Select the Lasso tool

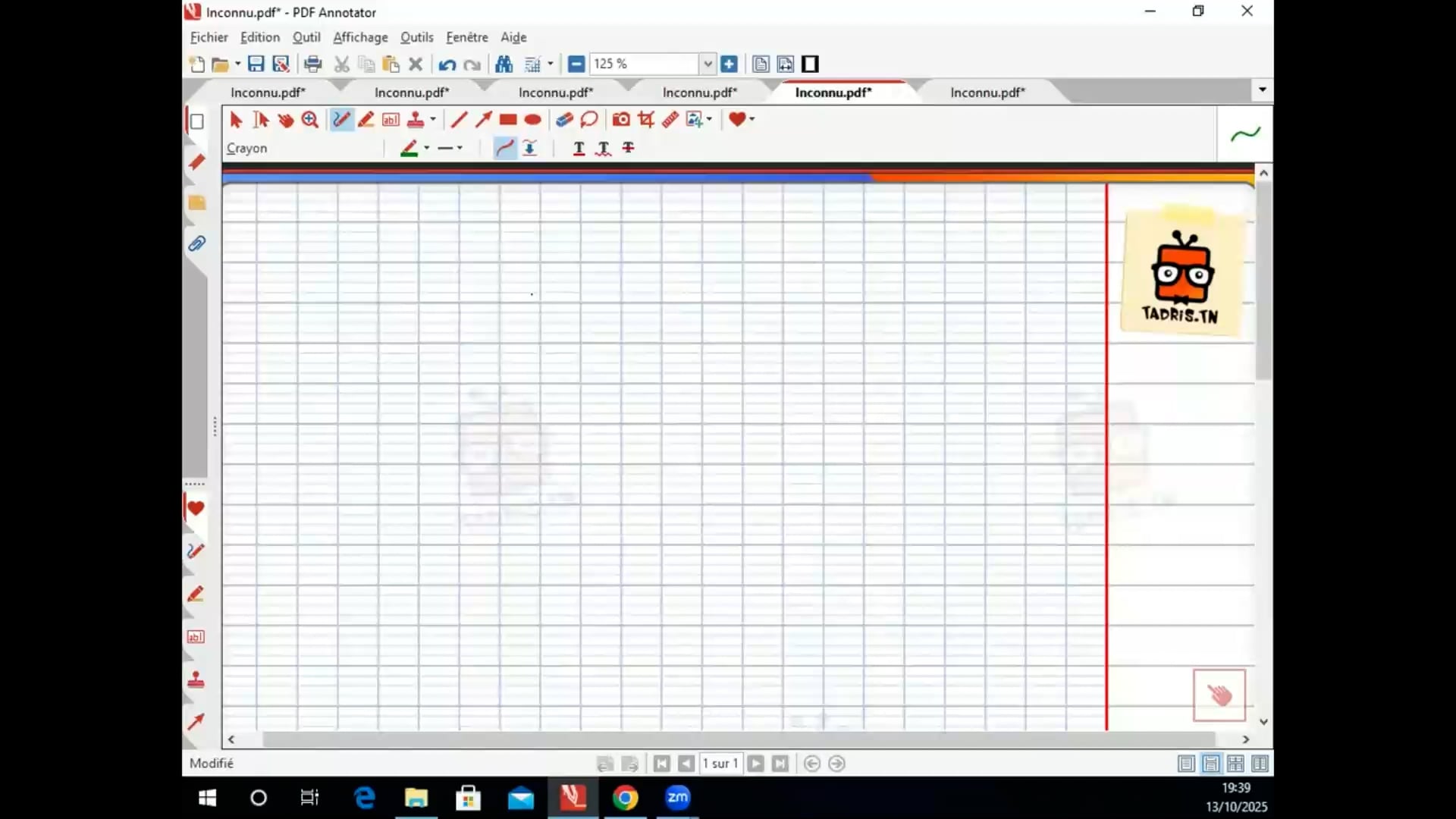point(589,119)
